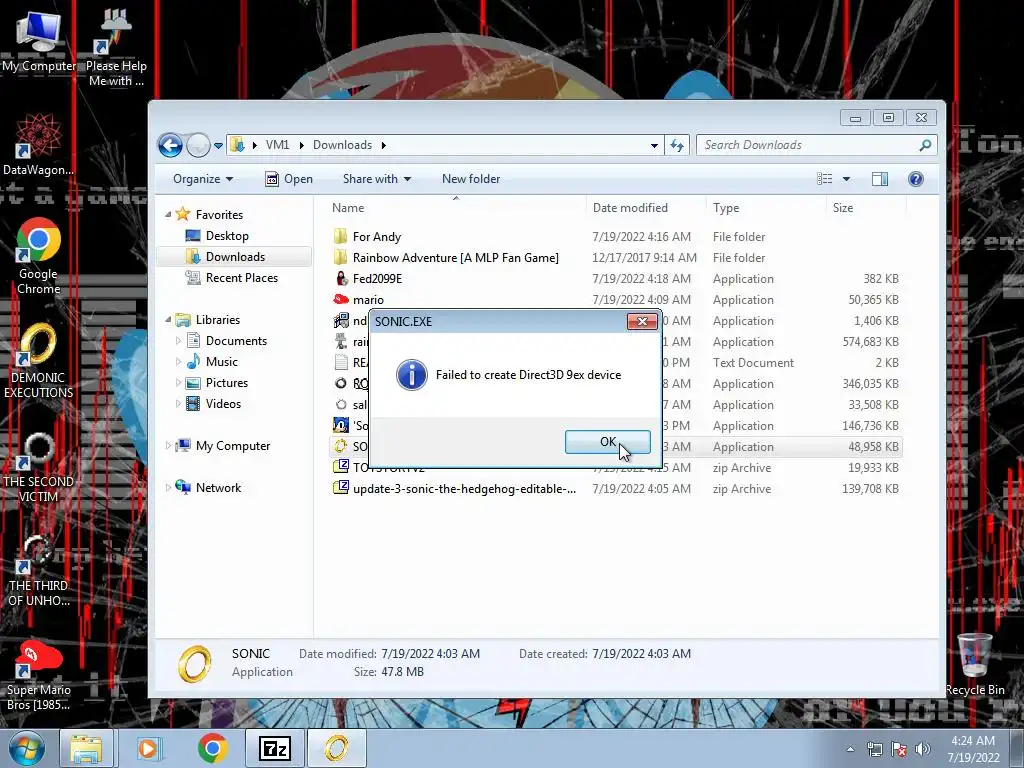Expand the arrow after Downloads breadcrumb
Image resolution: width=1024 pixels, height=768 pixels.
384,146
